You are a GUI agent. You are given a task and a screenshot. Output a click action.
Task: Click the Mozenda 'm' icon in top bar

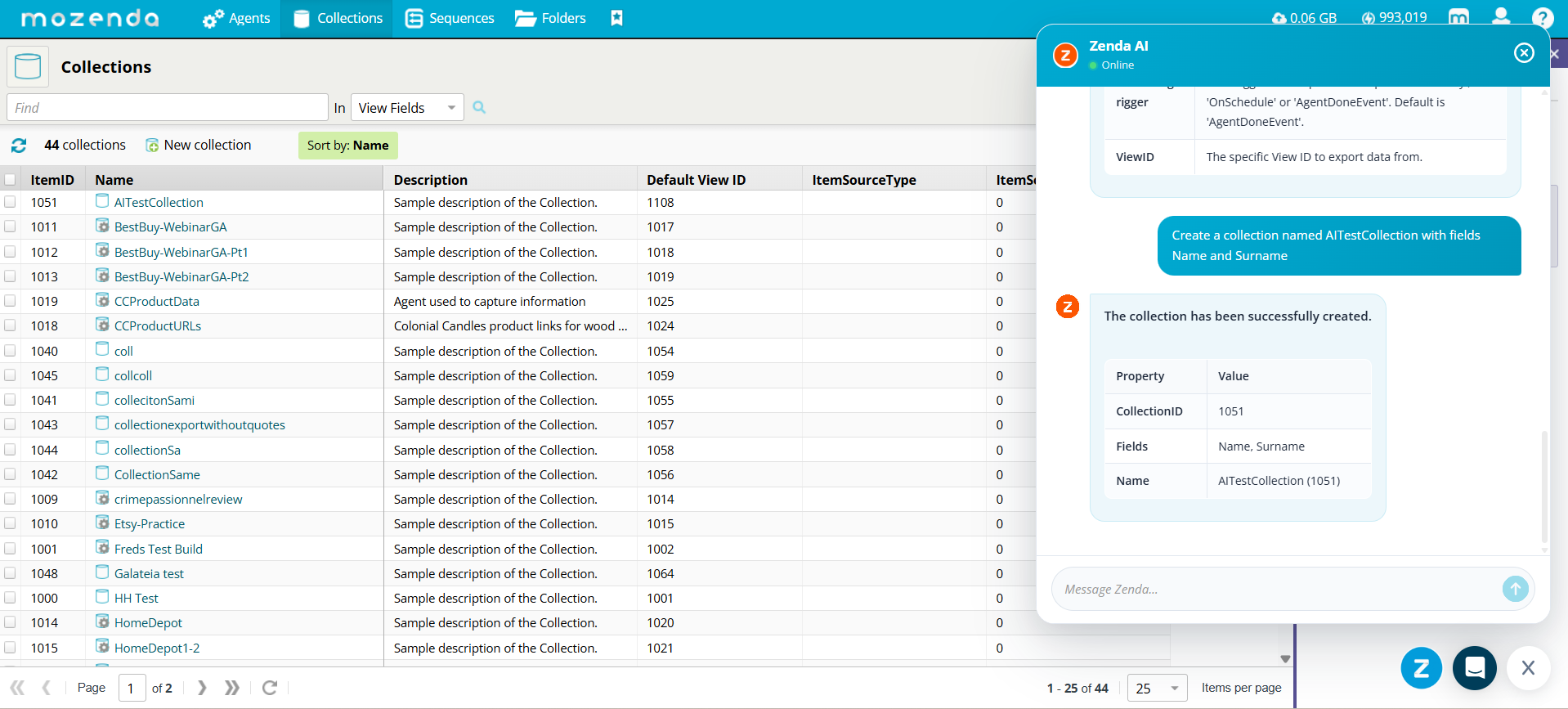pos(1458,17)
